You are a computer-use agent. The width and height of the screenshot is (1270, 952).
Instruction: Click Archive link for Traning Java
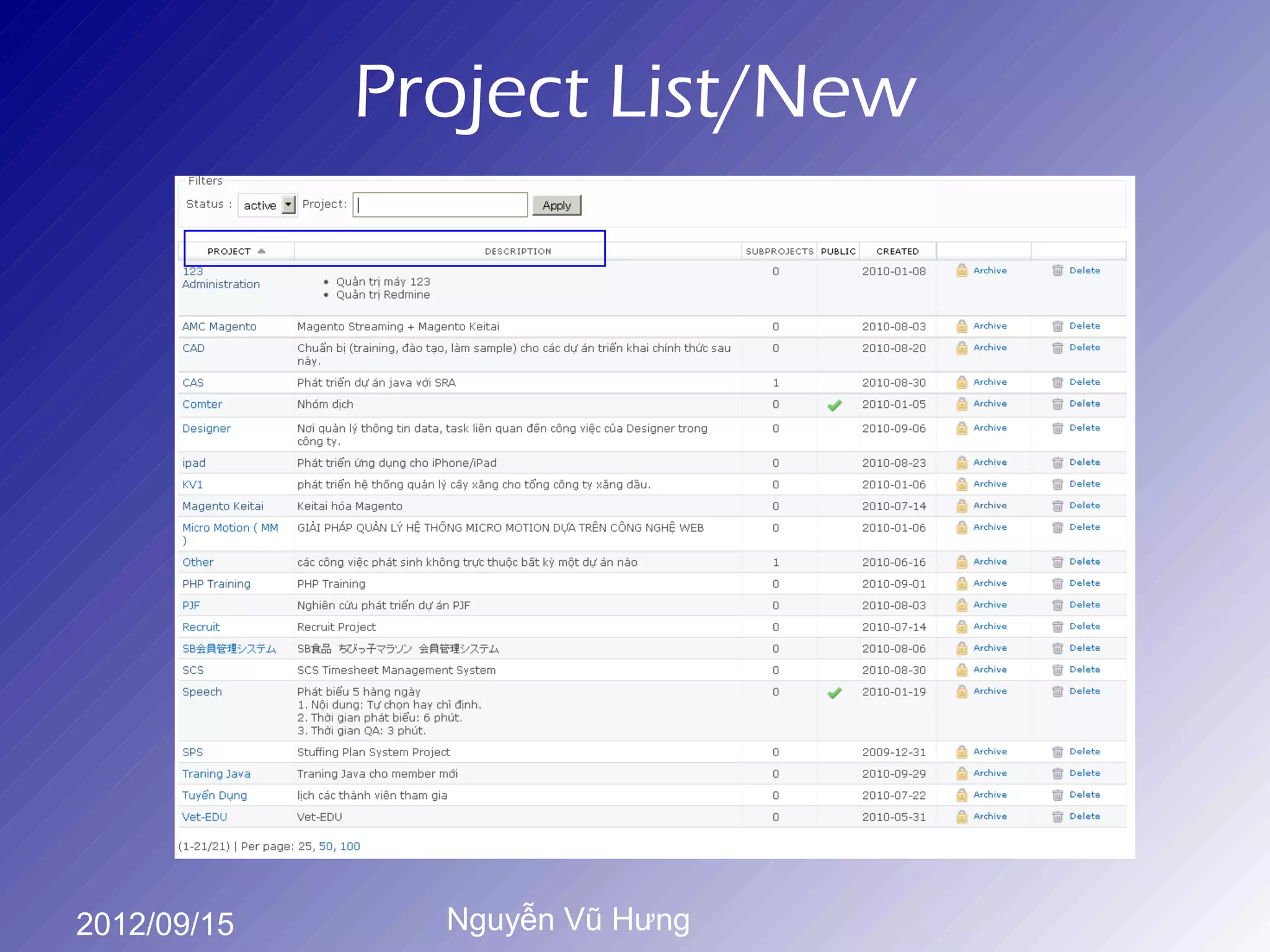click(990, 773)
